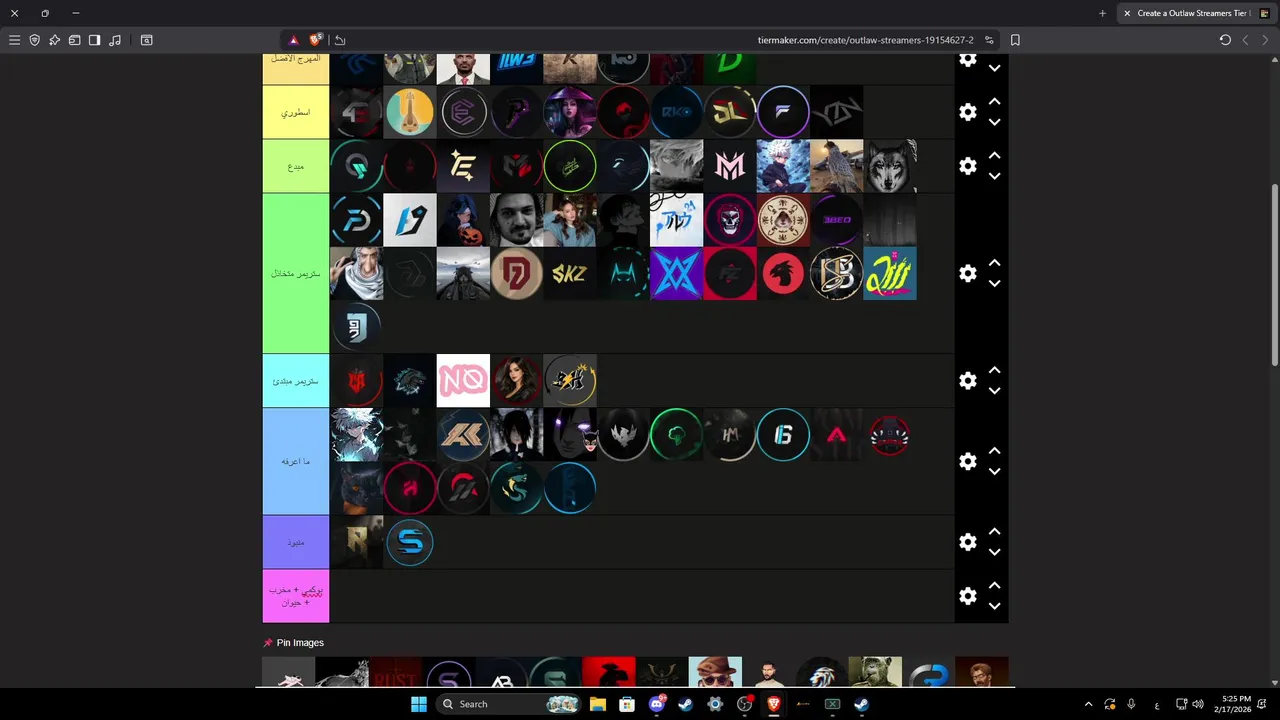
Task: Click the taskbar Search box
Action: click(510, 704)
